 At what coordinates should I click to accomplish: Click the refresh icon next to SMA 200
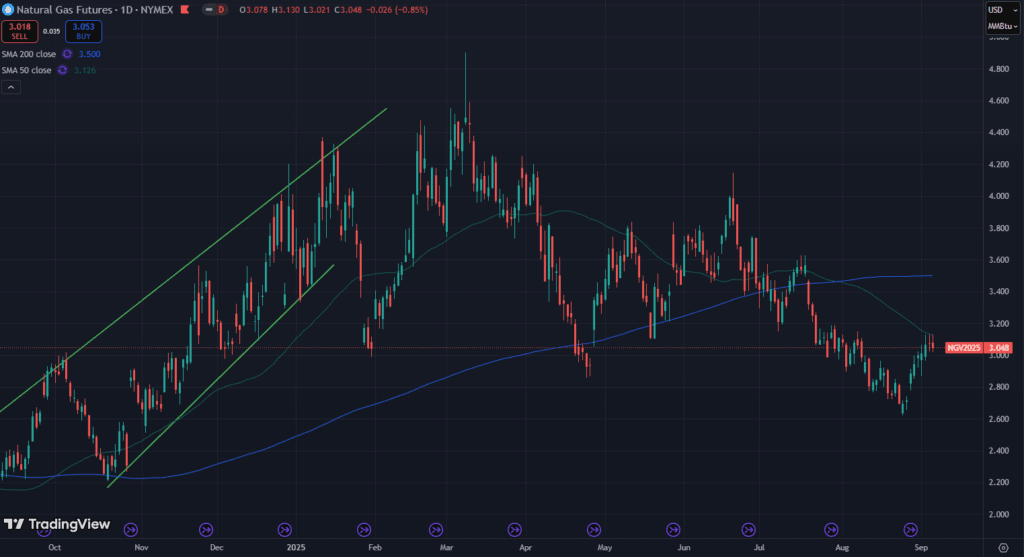coord(67,54)
